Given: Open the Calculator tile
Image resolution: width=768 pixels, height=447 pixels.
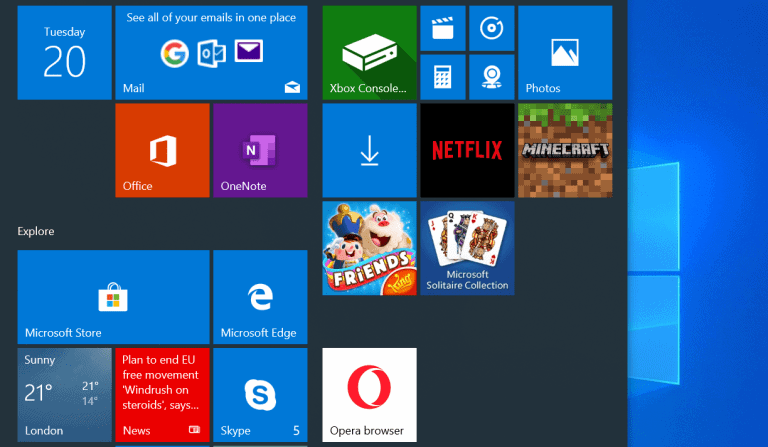Looking at the screenshot, I should point(443,77).
